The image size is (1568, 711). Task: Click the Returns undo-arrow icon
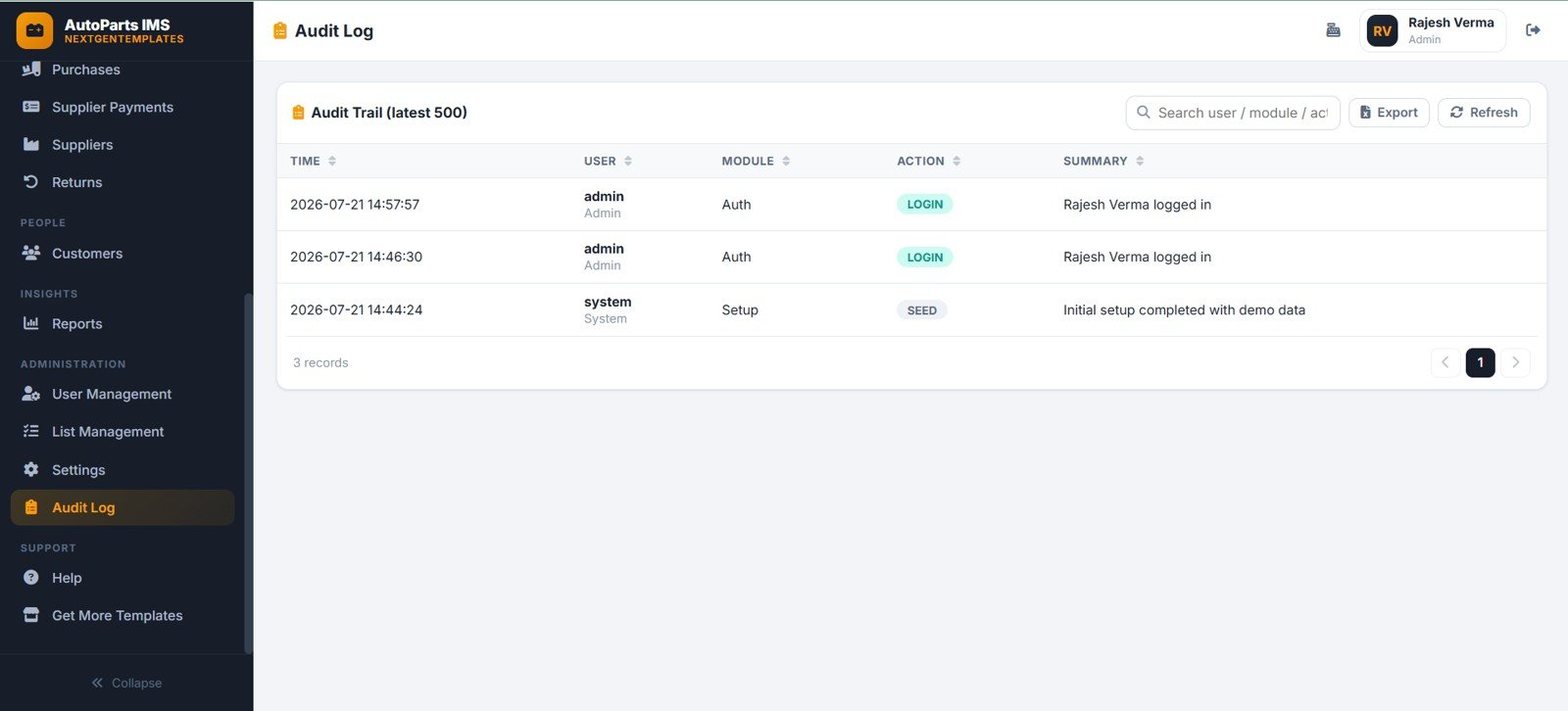point(31,182)
